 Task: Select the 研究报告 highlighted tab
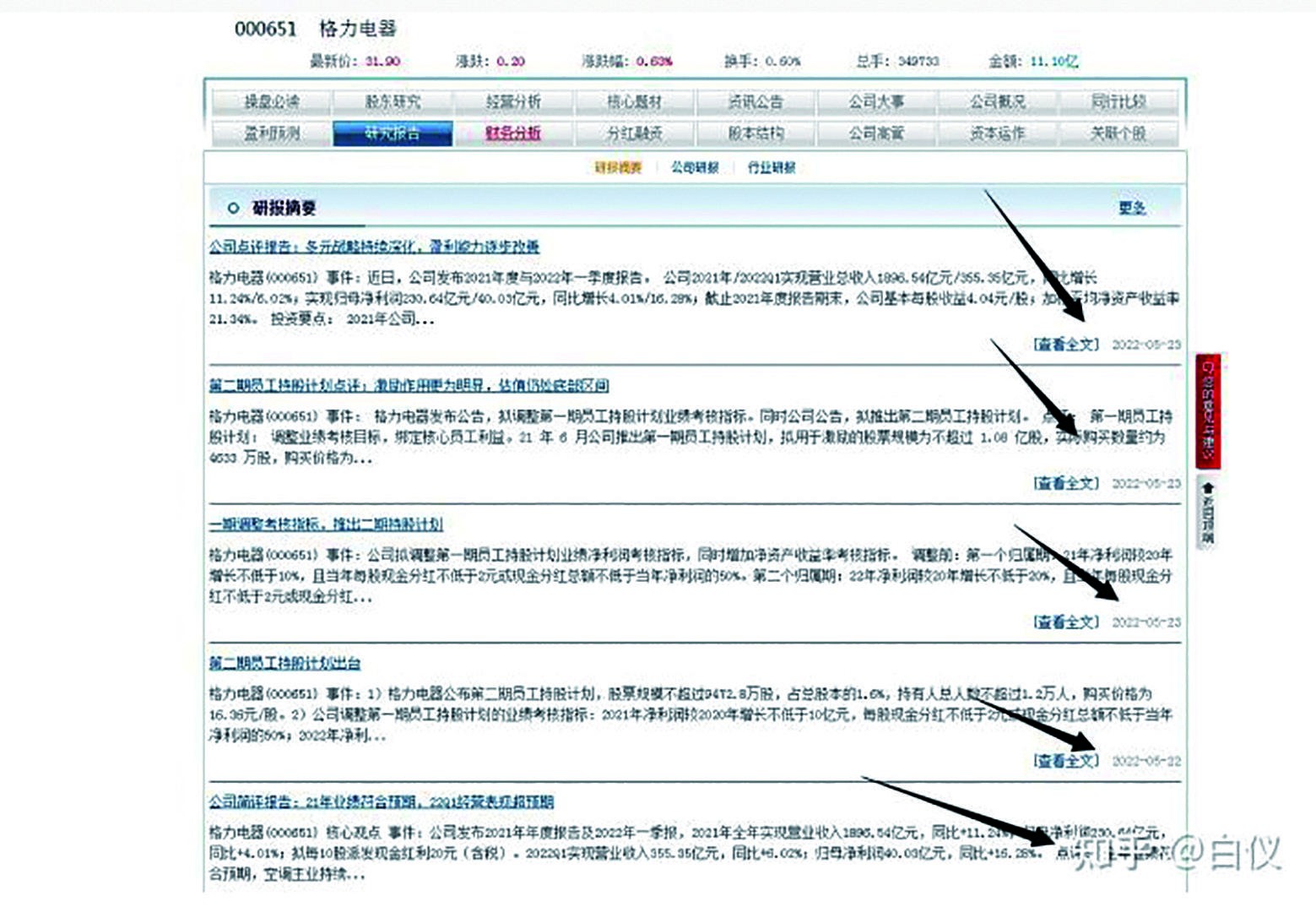[x=391, y=132]
